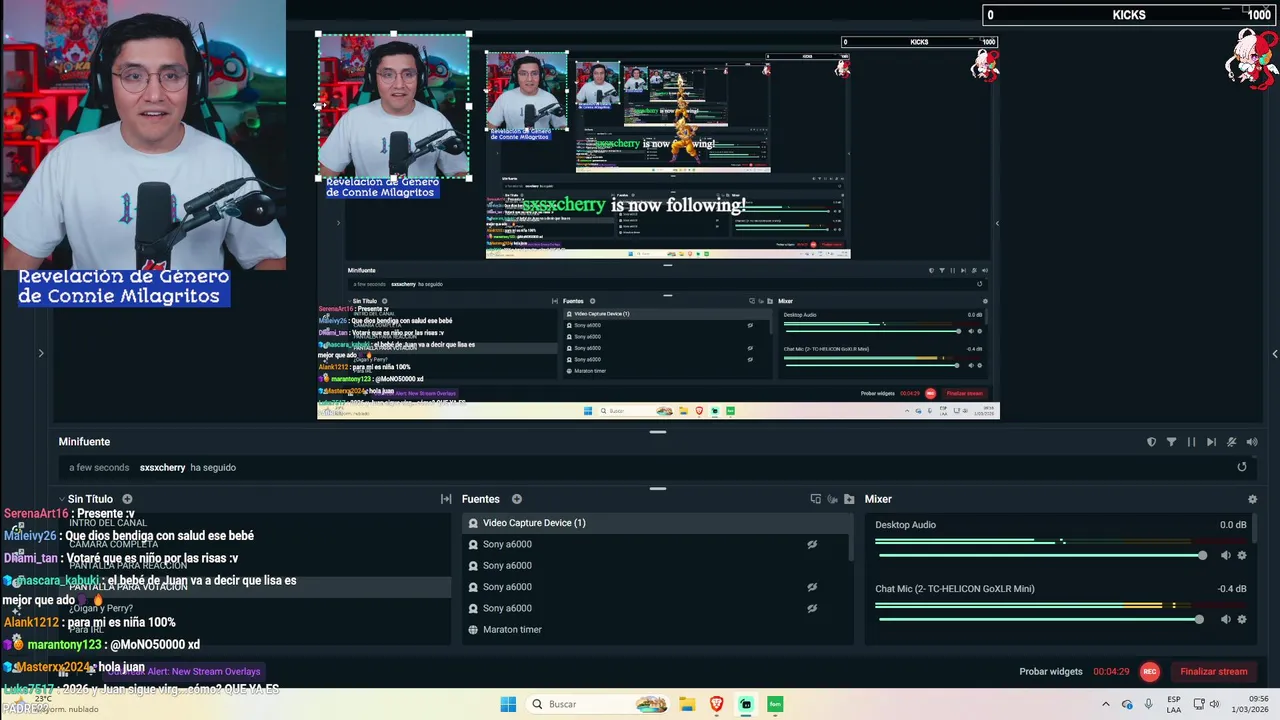Click the microphone tray icon

[1149, 704]
